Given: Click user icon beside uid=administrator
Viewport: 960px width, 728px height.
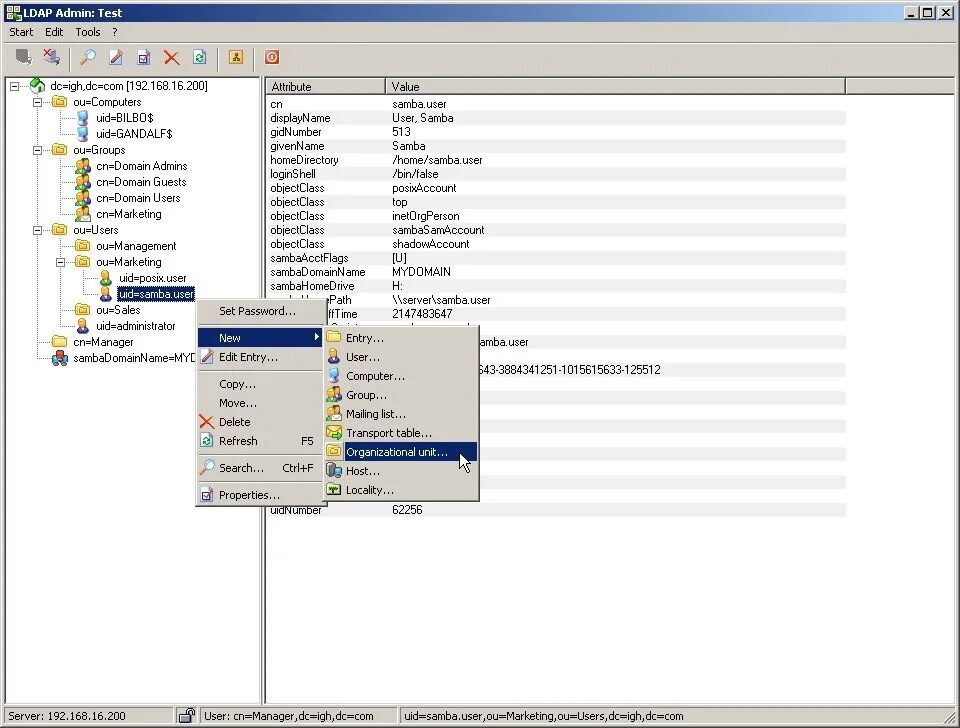Looking at the screenshot, I should 83,326.
